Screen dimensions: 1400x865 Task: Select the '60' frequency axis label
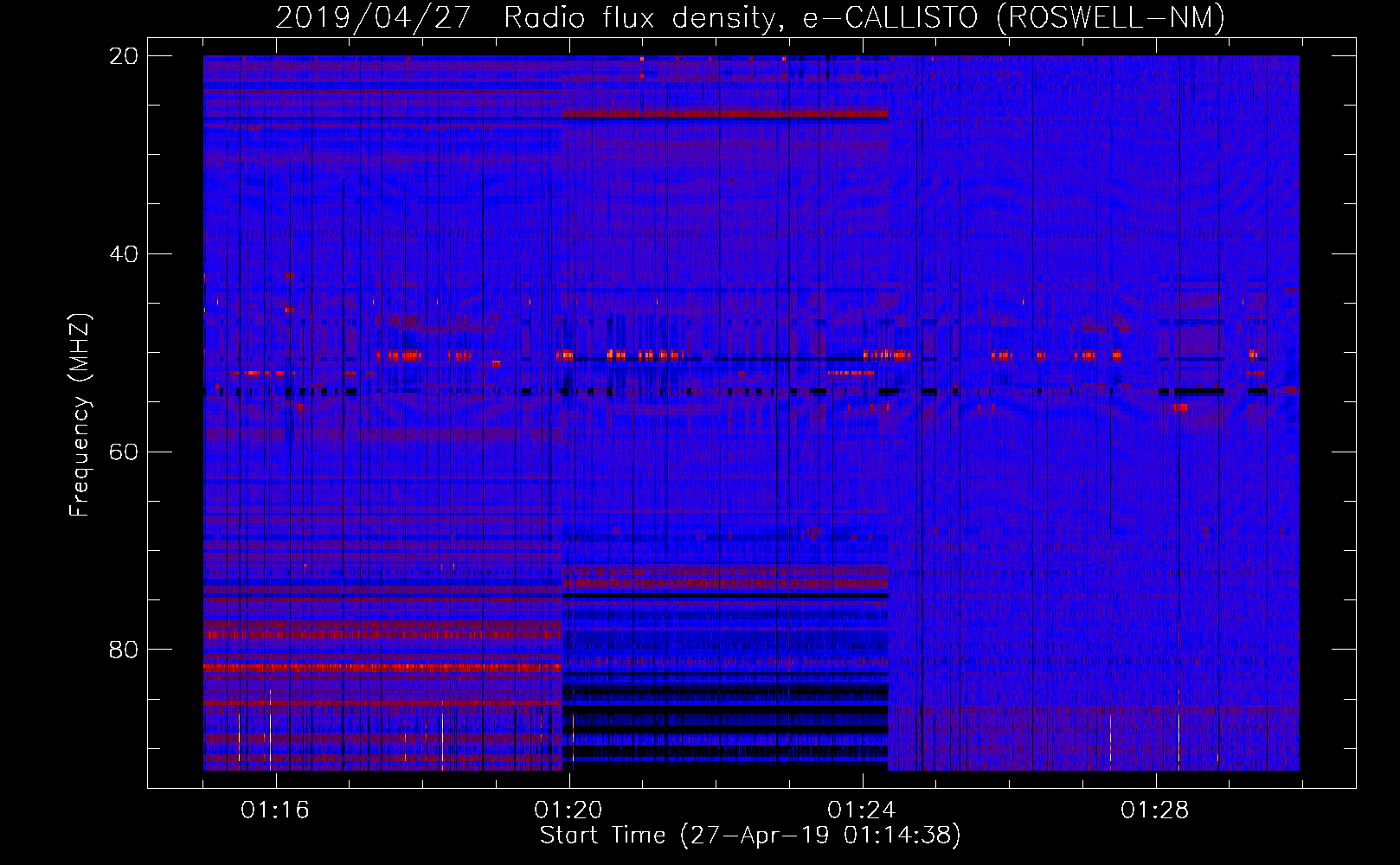pyautogui.click(x=124, y=452)
